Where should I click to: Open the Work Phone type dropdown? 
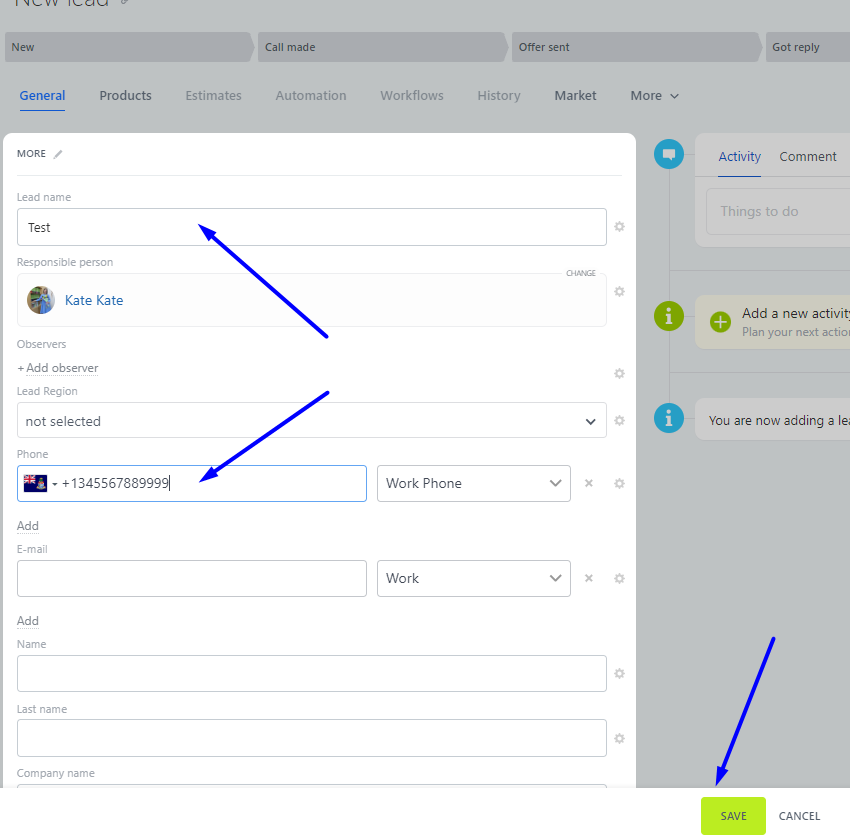click(473, 483)
